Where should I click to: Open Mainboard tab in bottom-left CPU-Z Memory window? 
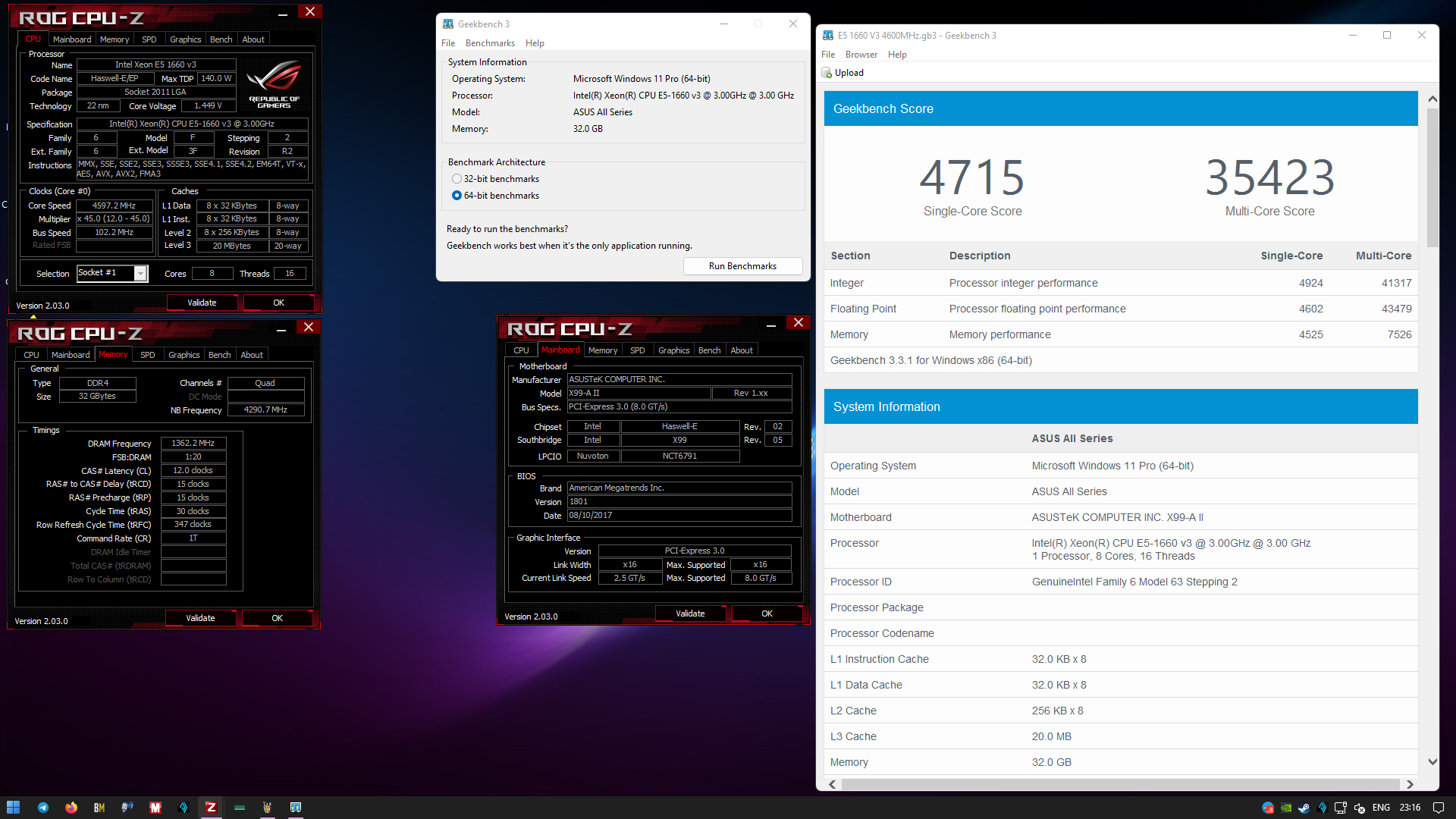click(x=71, y=355)
